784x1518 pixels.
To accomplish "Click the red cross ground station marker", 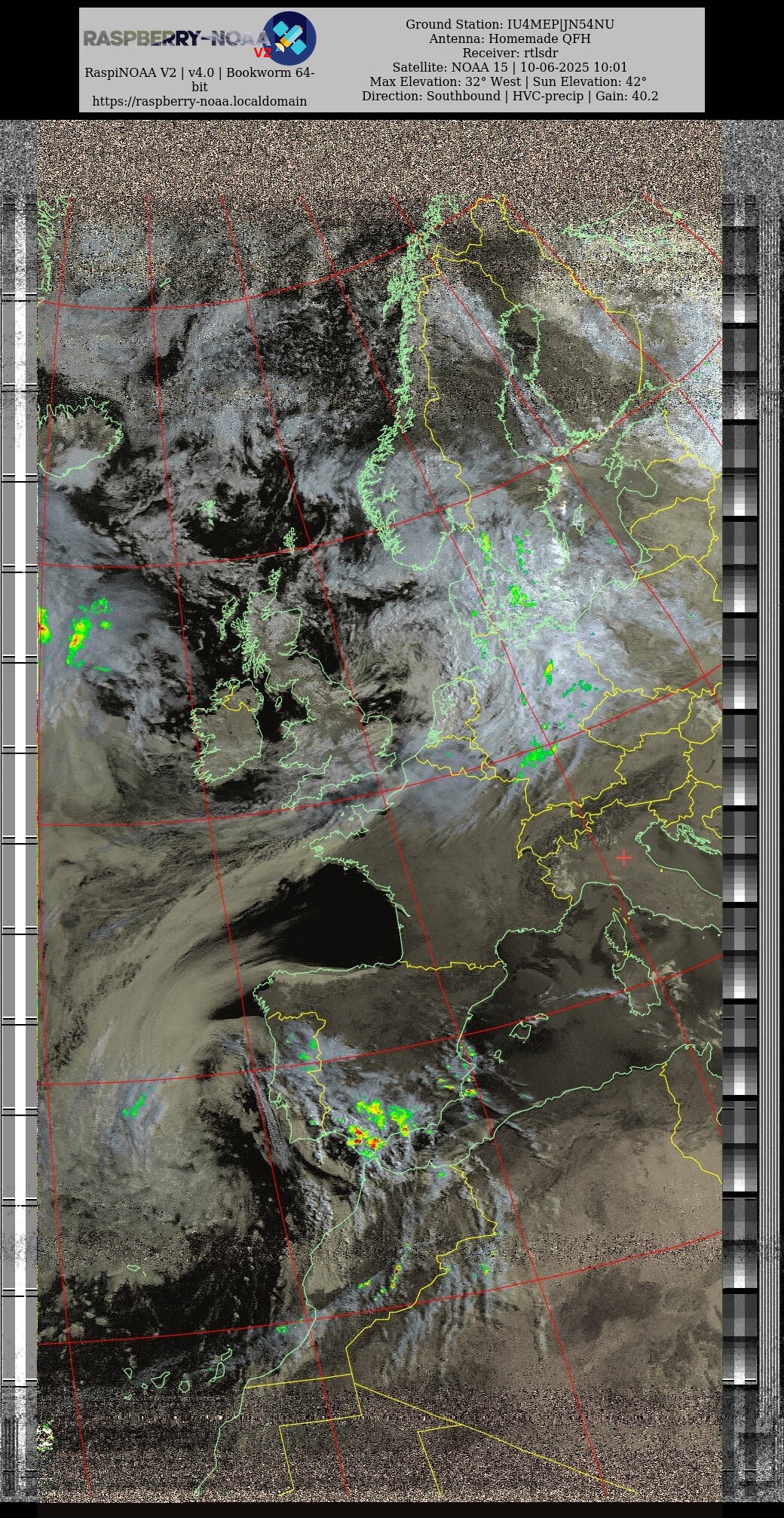I will (x=623, y=857).
